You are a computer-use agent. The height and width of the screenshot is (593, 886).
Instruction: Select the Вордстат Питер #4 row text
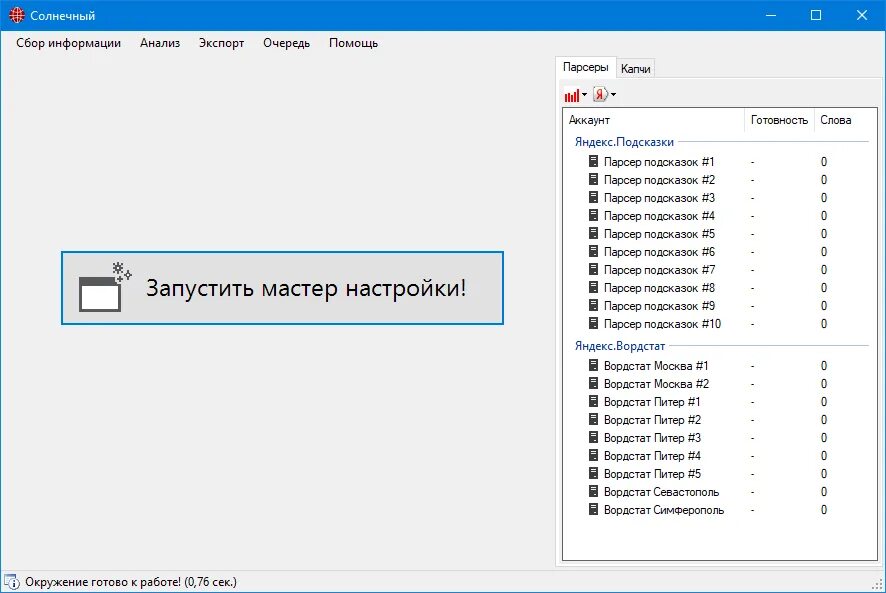coord(652,456)
